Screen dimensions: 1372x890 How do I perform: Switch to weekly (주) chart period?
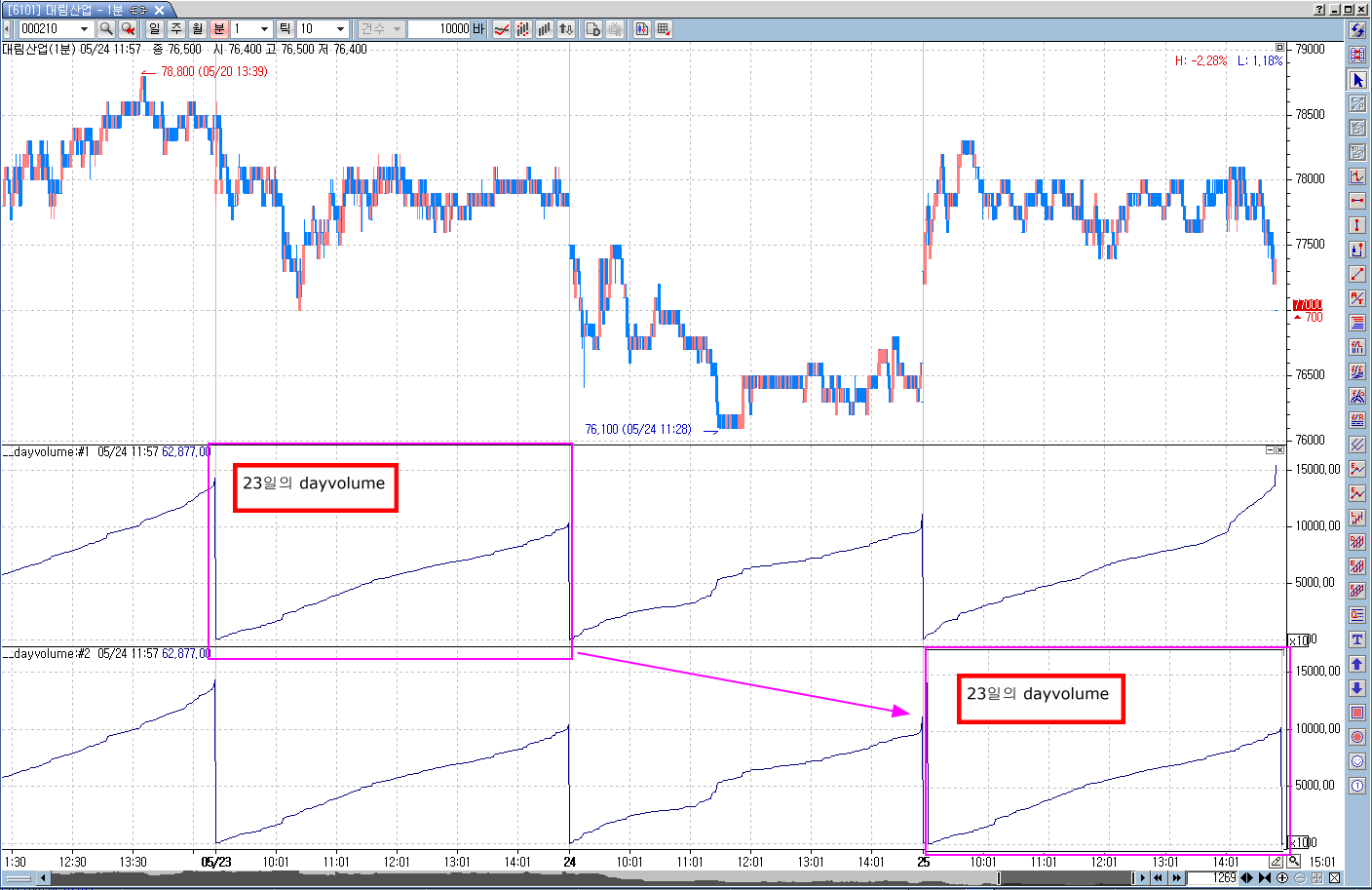[176, 29]
